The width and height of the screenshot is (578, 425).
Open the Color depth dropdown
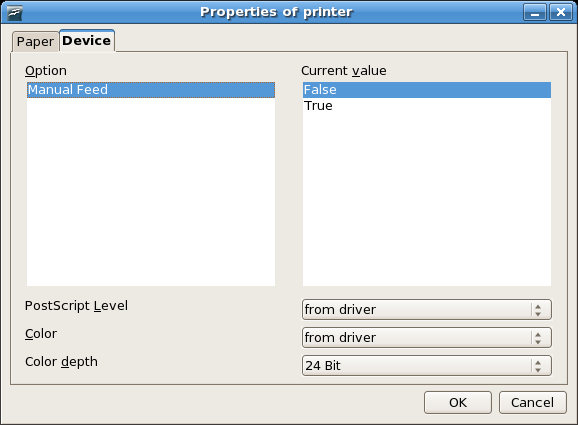tap(427, 366)
